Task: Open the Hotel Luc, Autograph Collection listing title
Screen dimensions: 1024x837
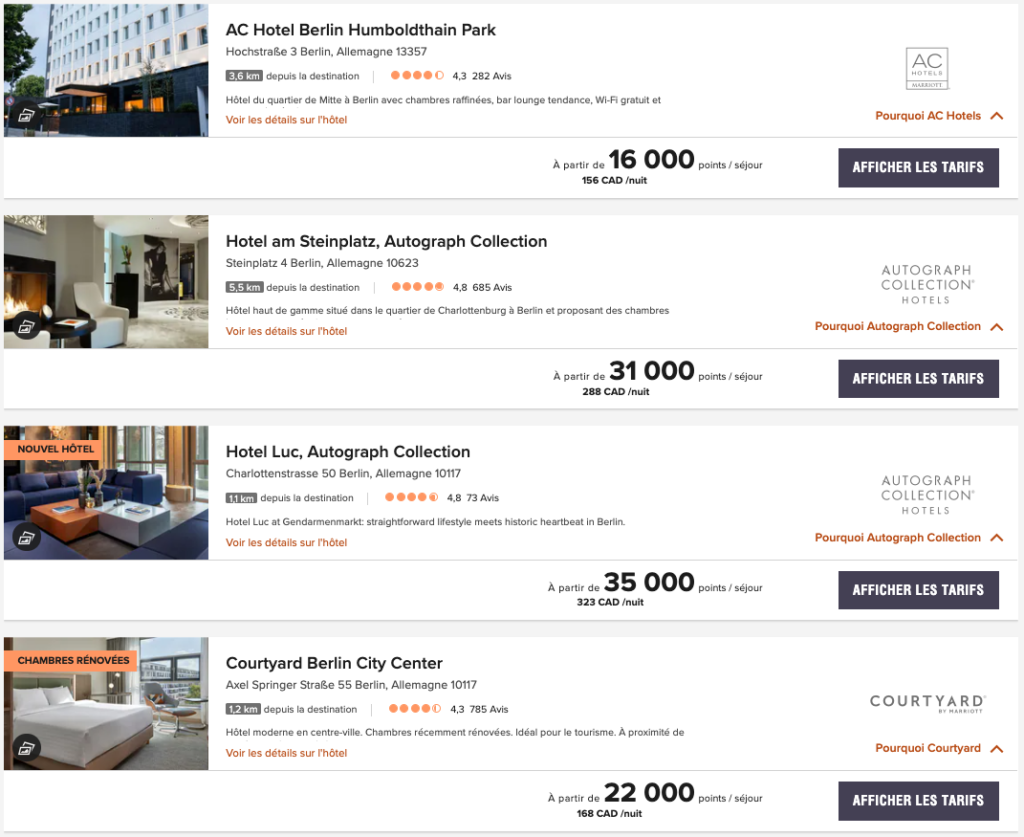Action: pyautogui.click(x=350, y=451)
